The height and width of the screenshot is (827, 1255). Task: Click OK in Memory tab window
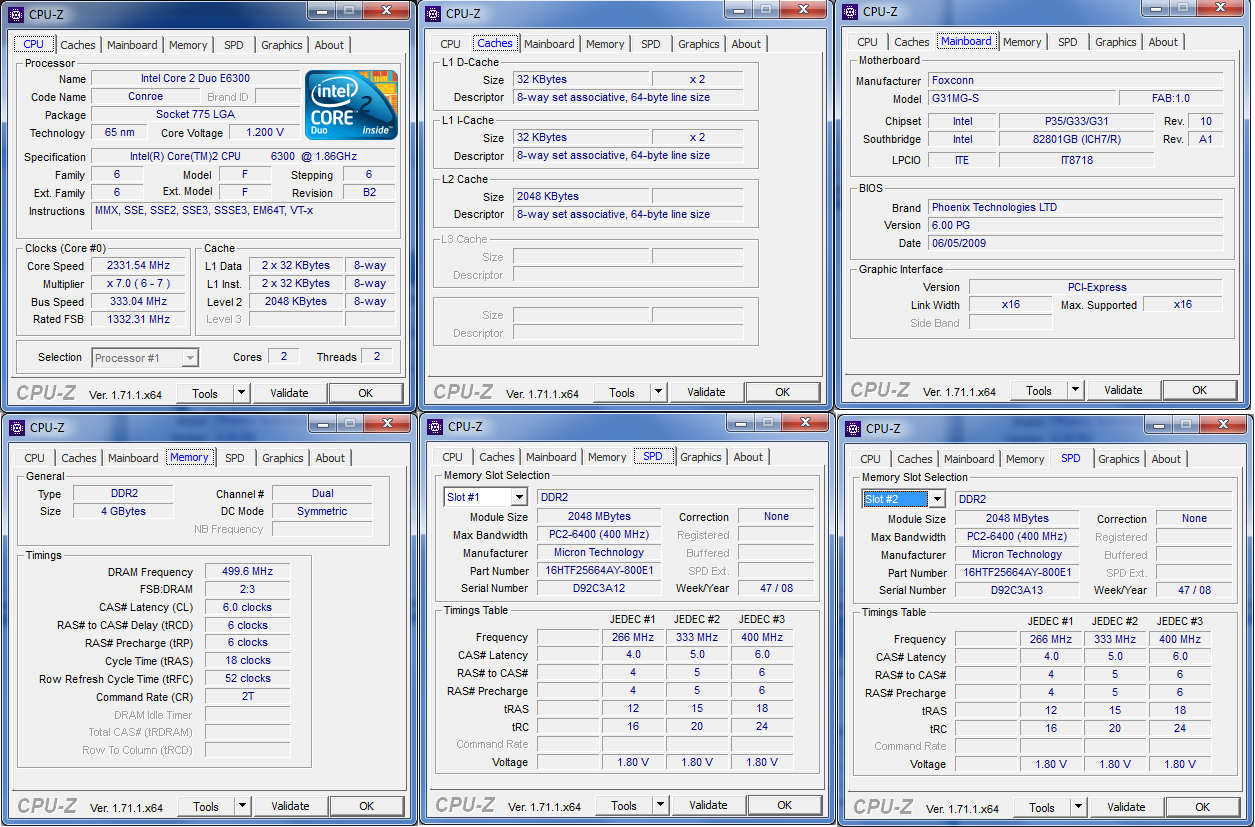(367, 806)
